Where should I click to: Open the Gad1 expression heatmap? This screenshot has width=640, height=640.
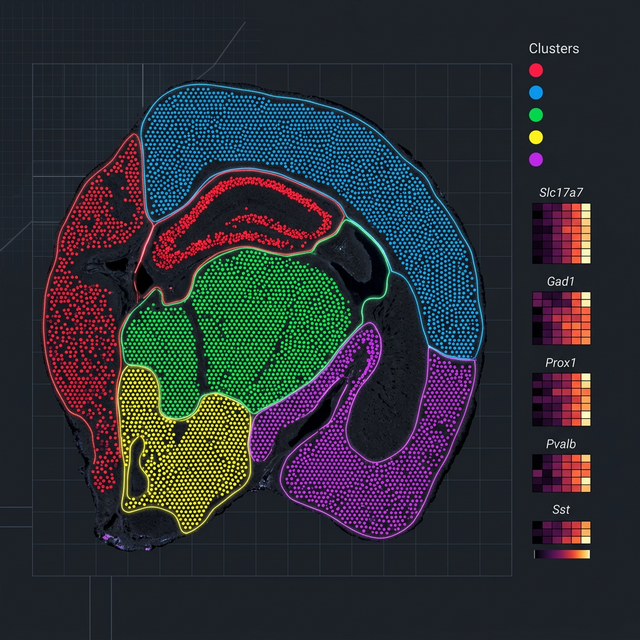(x=561, y=318)
